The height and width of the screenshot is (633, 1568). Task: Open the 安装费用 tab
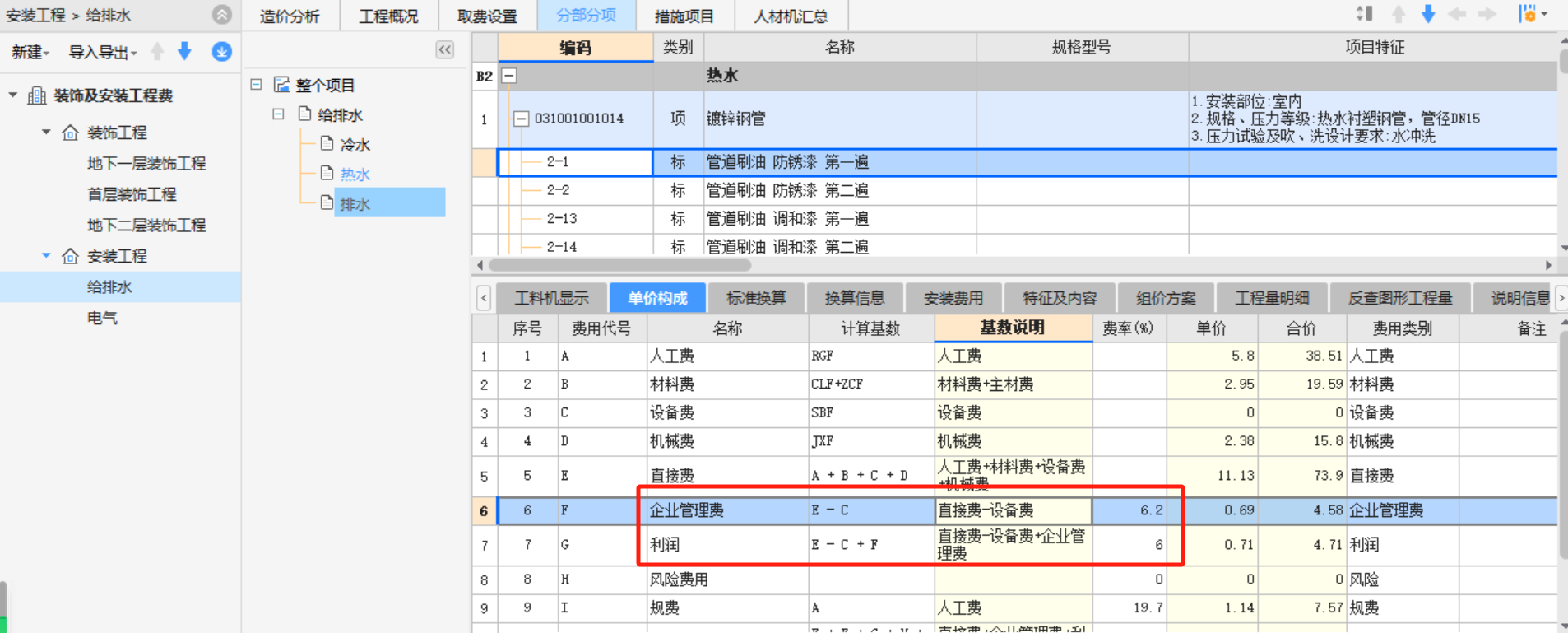click(953, 298)
